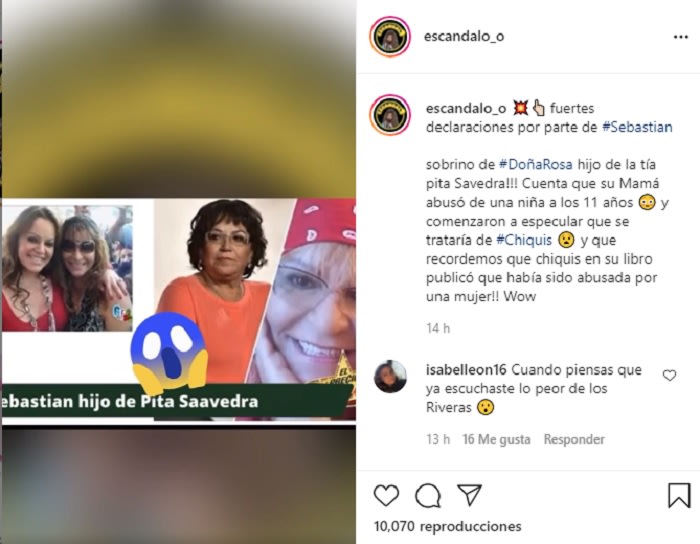Viewport: 700px width, 544px height.
Task: Like the post with the heart icon
Action: [x=386, y=495]
